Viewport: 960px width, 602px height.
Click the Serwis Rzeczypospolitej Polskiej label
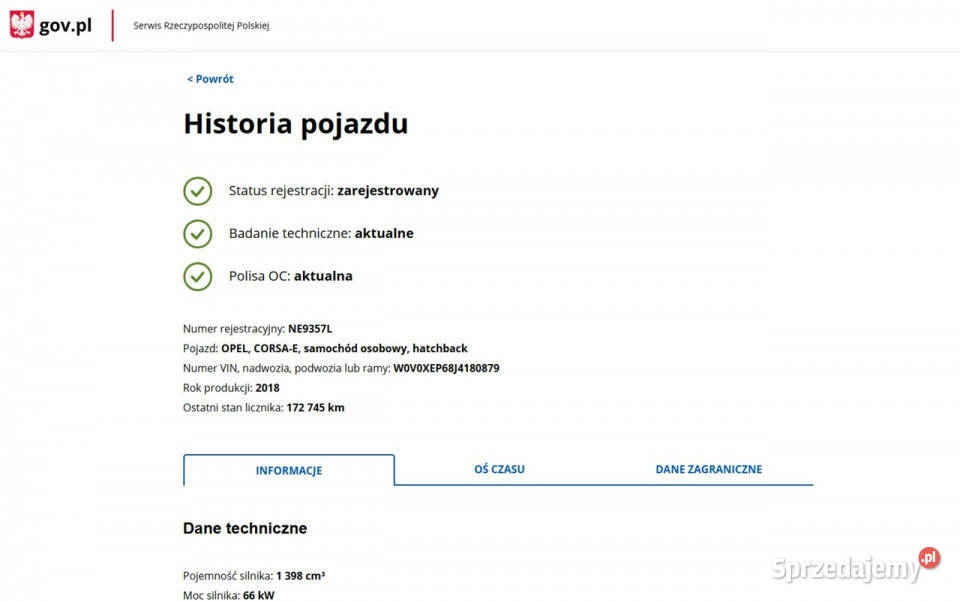tap(198, 25)
